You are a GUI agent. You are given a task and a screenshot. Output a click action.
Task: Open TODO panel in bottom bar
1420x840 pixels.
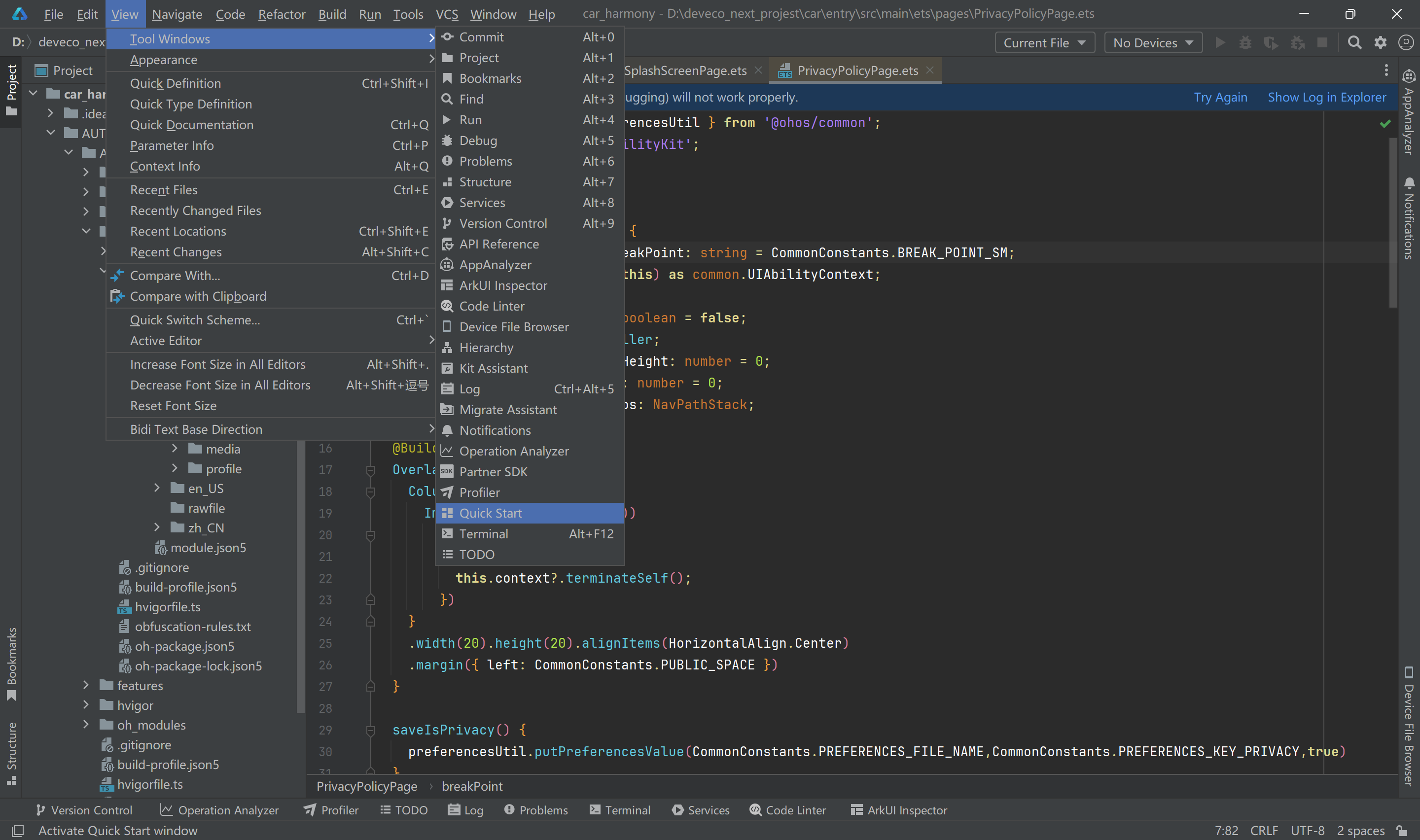coord(403,810)
